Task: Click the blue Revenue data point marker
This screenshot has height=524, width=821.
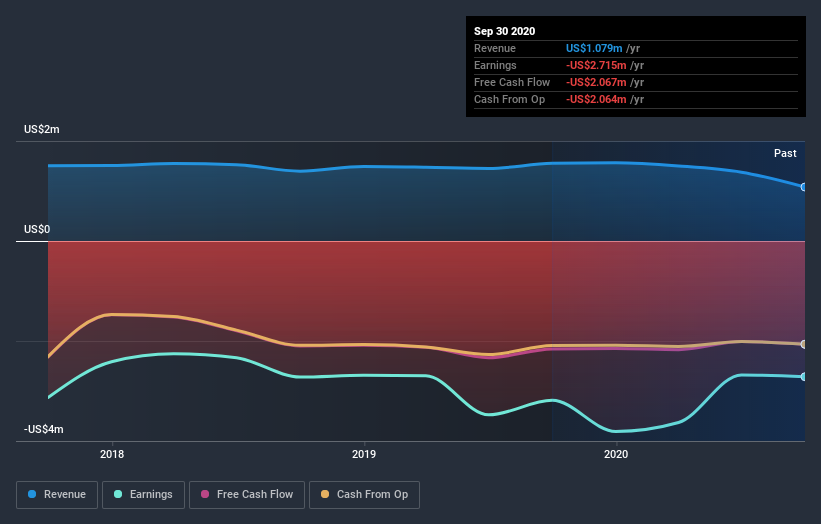Action: point(804,187)
